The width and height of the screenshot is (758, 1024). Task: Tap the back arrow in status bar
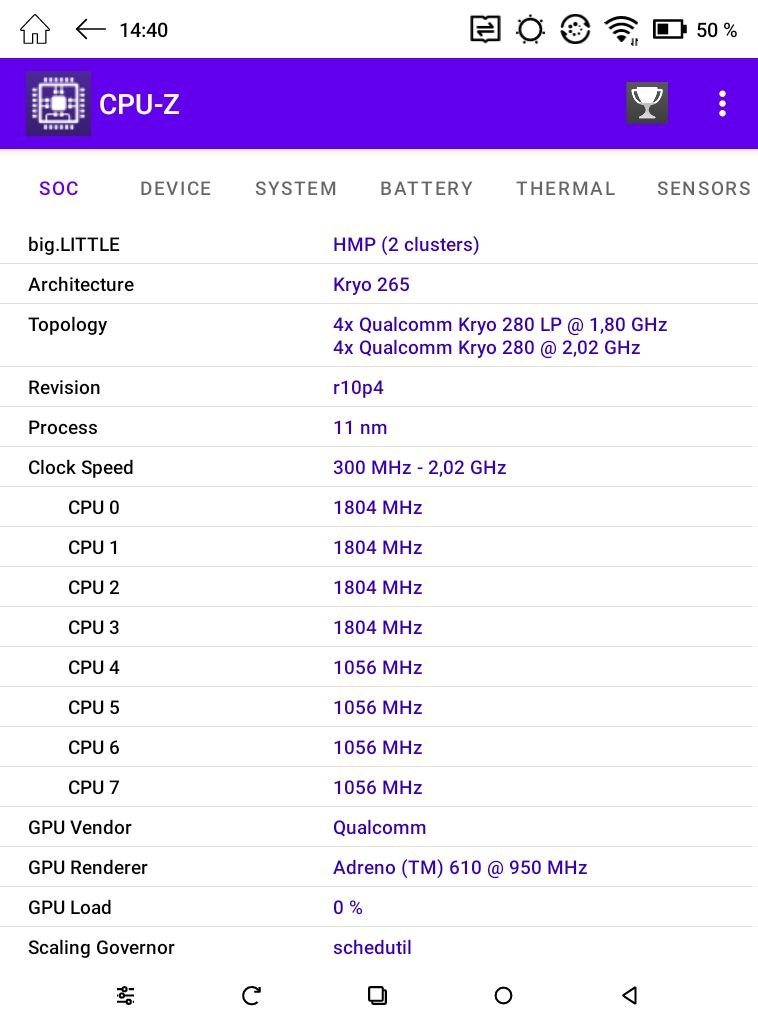(x=90, y=29)
